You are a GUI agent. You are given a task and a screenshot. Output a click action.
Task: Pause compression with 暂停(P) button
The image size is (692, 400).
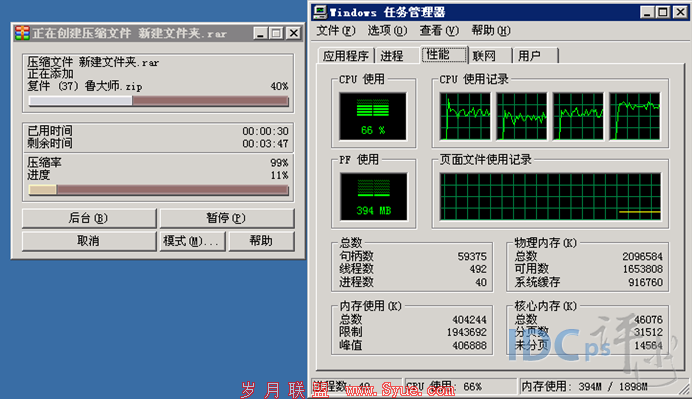(226, 218)
